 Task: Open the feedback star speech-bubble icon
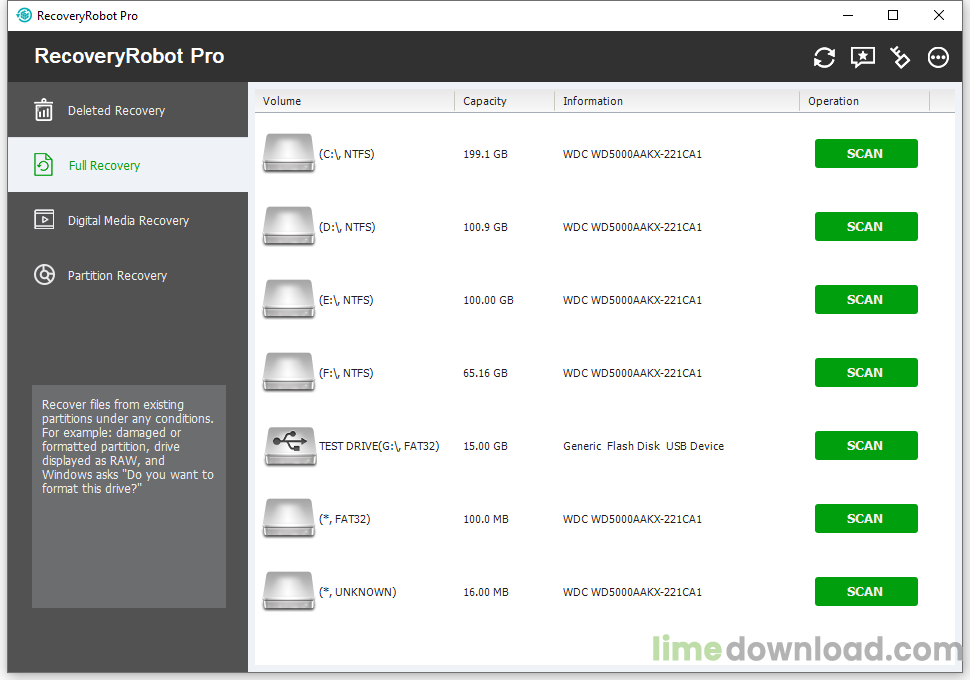pyautogui.click(x=862, y=58)
